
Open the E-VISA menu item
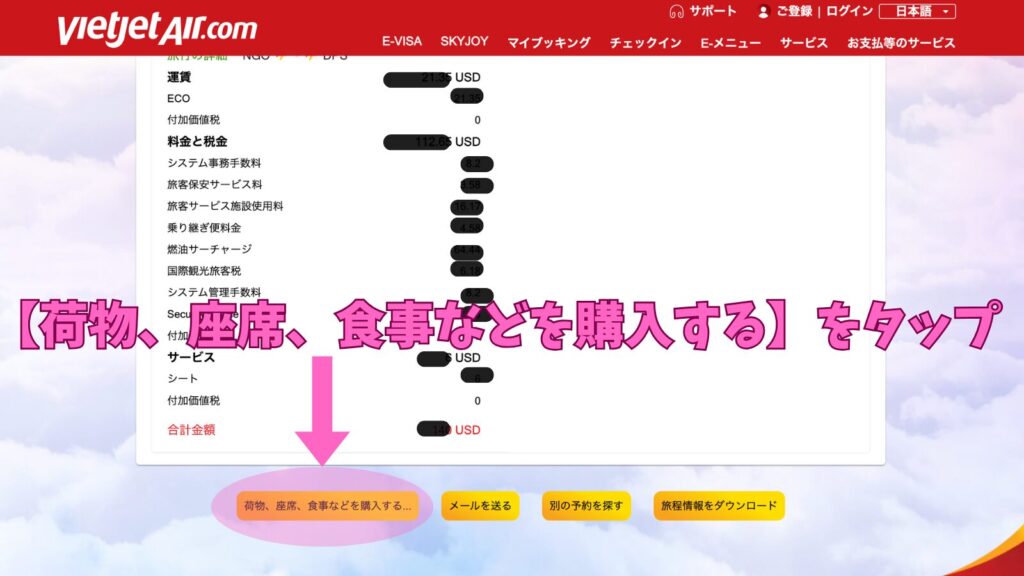click(x=402, y=42)
